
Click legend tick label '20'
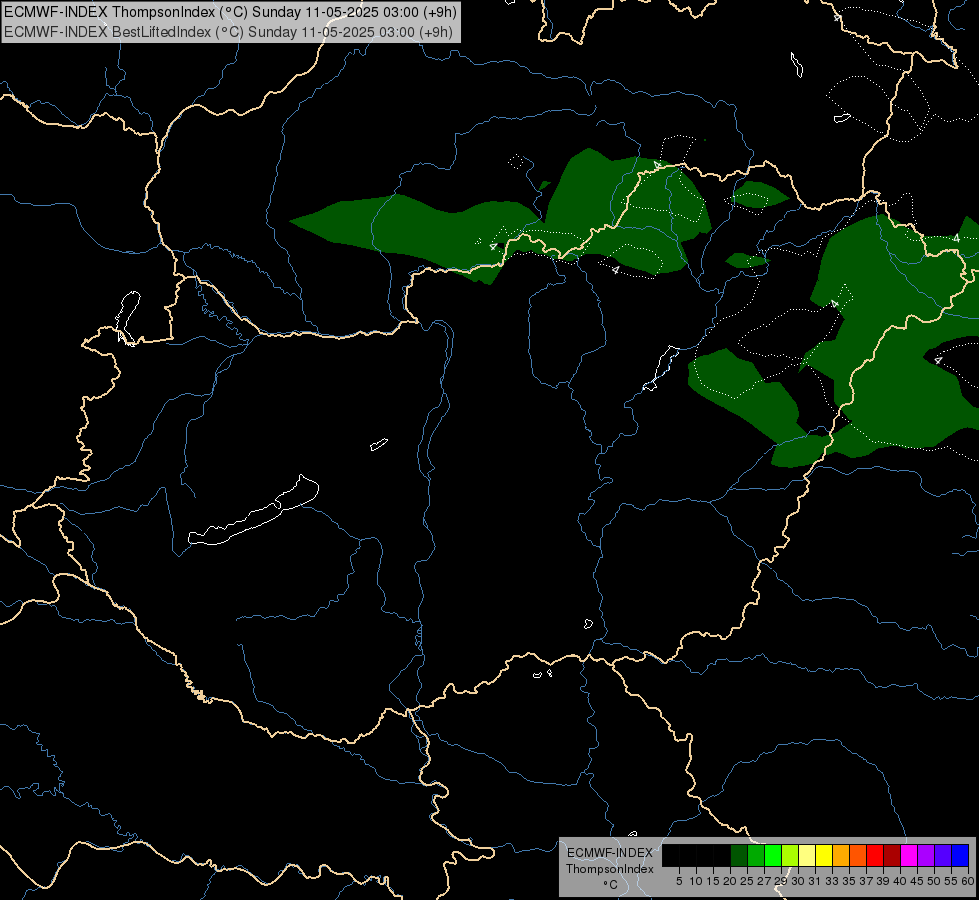click(730, 881)
